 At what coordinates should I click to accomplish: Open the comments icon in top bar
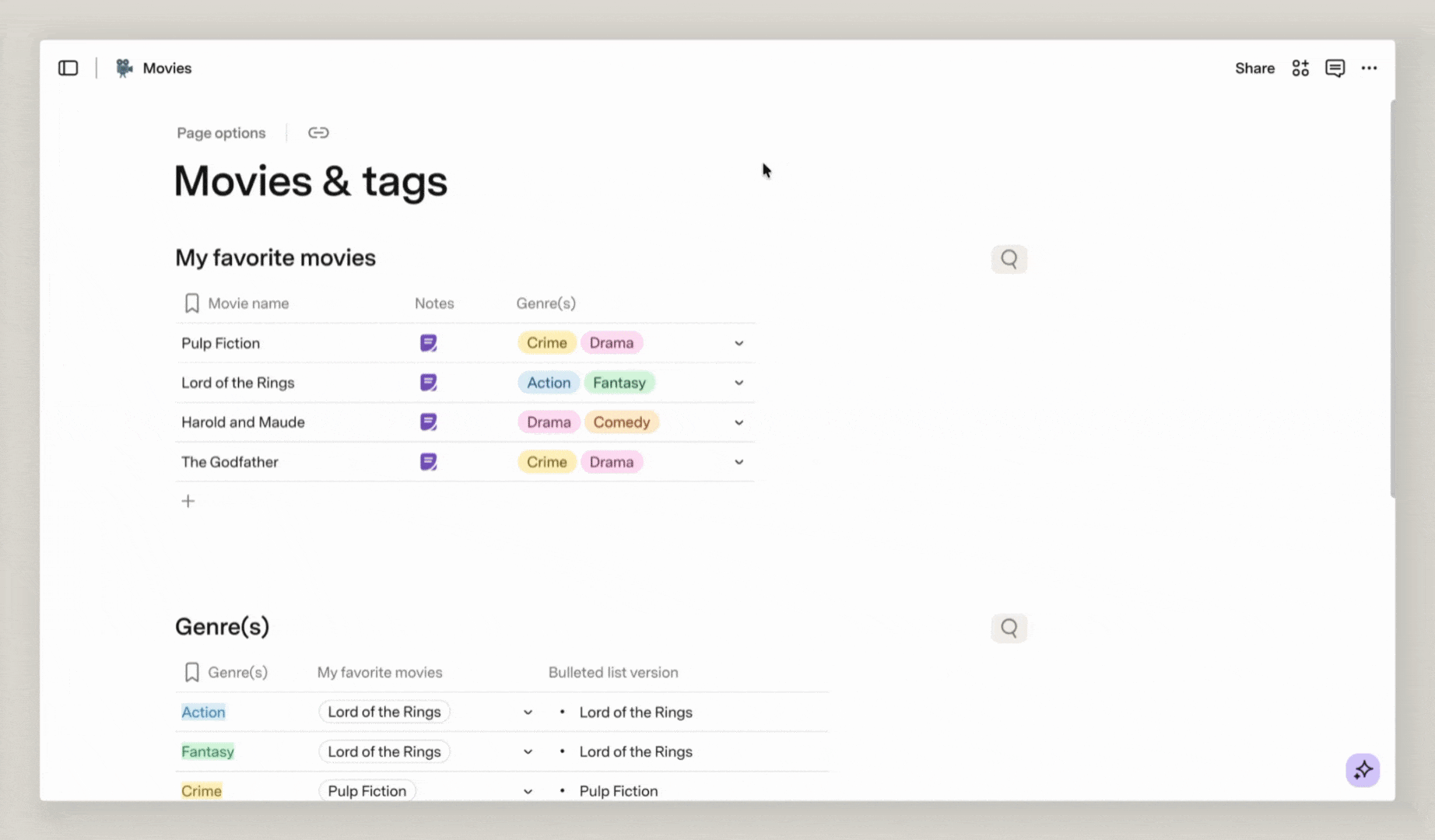(1335, 68)
